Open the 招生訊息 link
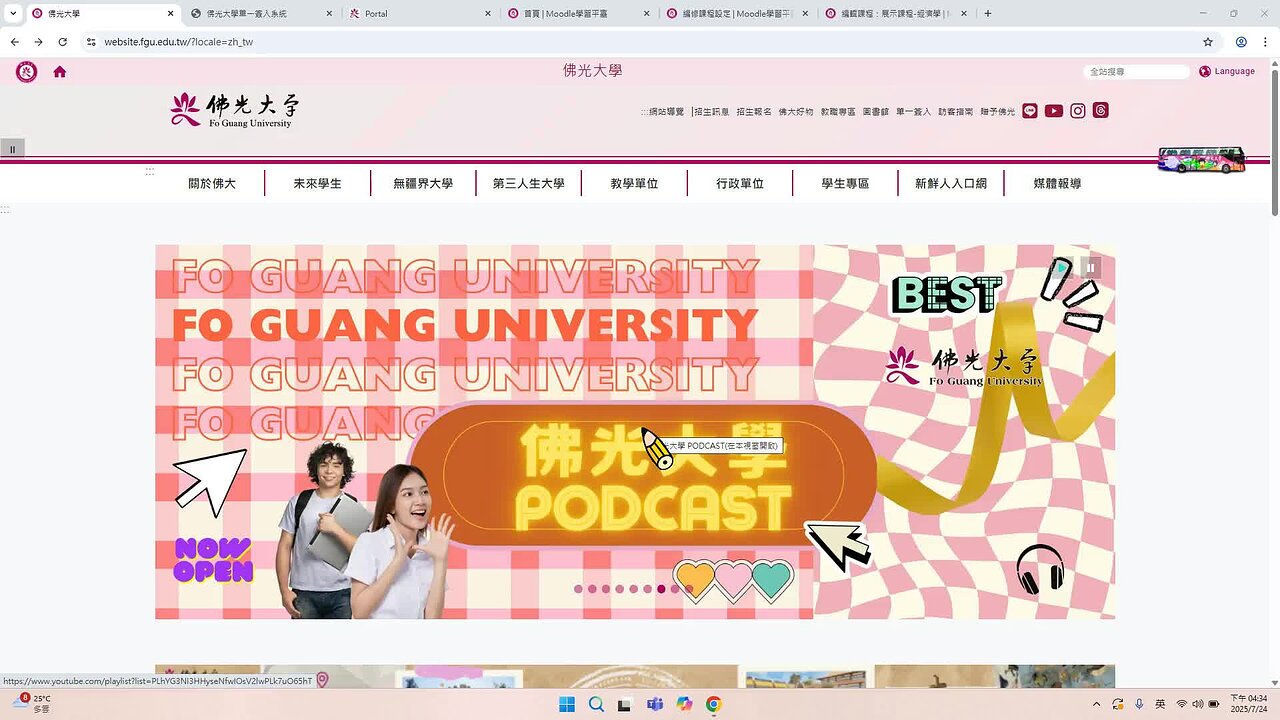1280x720 pixels. pyautogui.click(x=712, y=112)
